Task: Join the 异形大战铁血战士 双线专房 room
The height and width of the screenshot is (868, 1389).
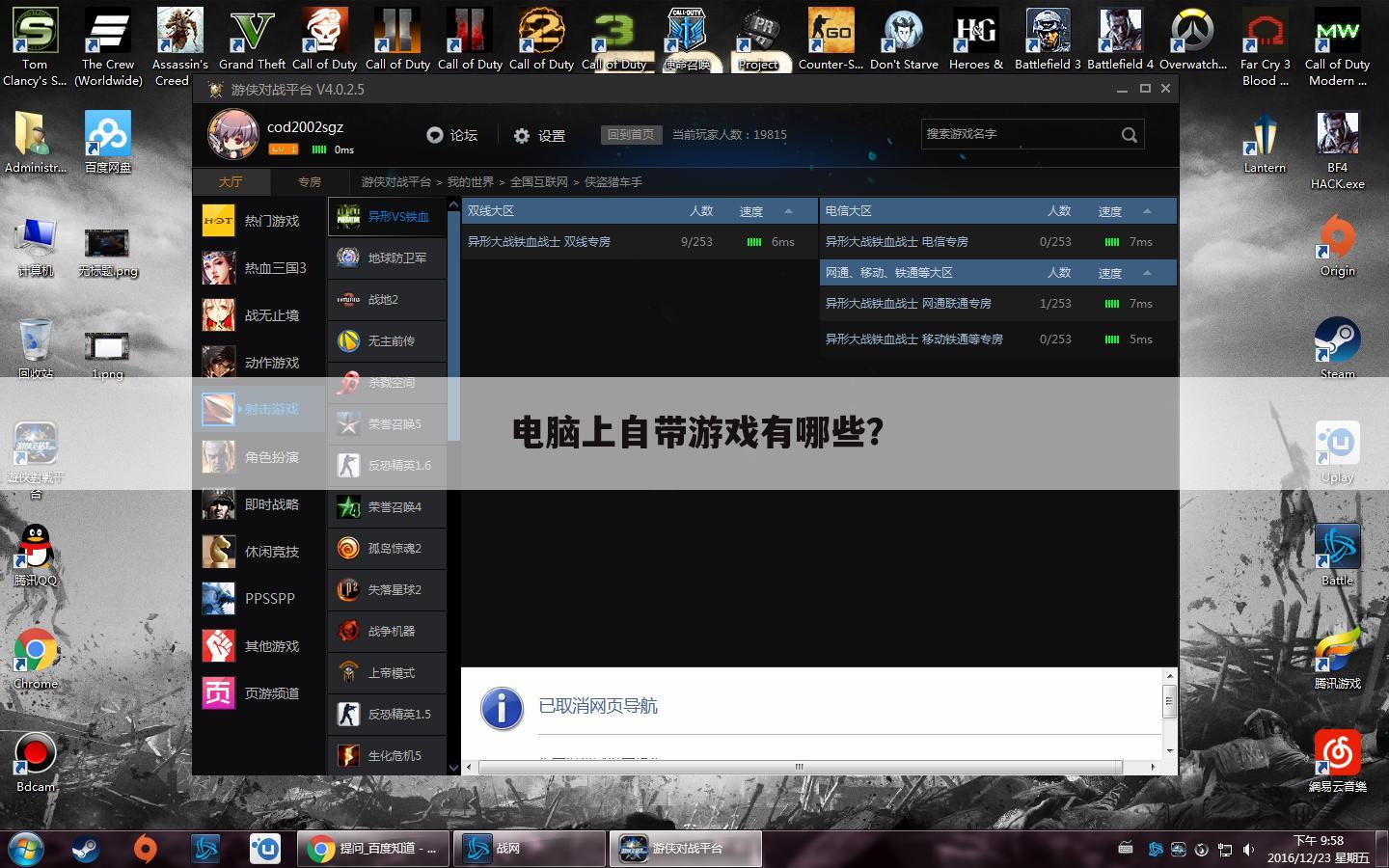Action: click(x=640, y=242)
